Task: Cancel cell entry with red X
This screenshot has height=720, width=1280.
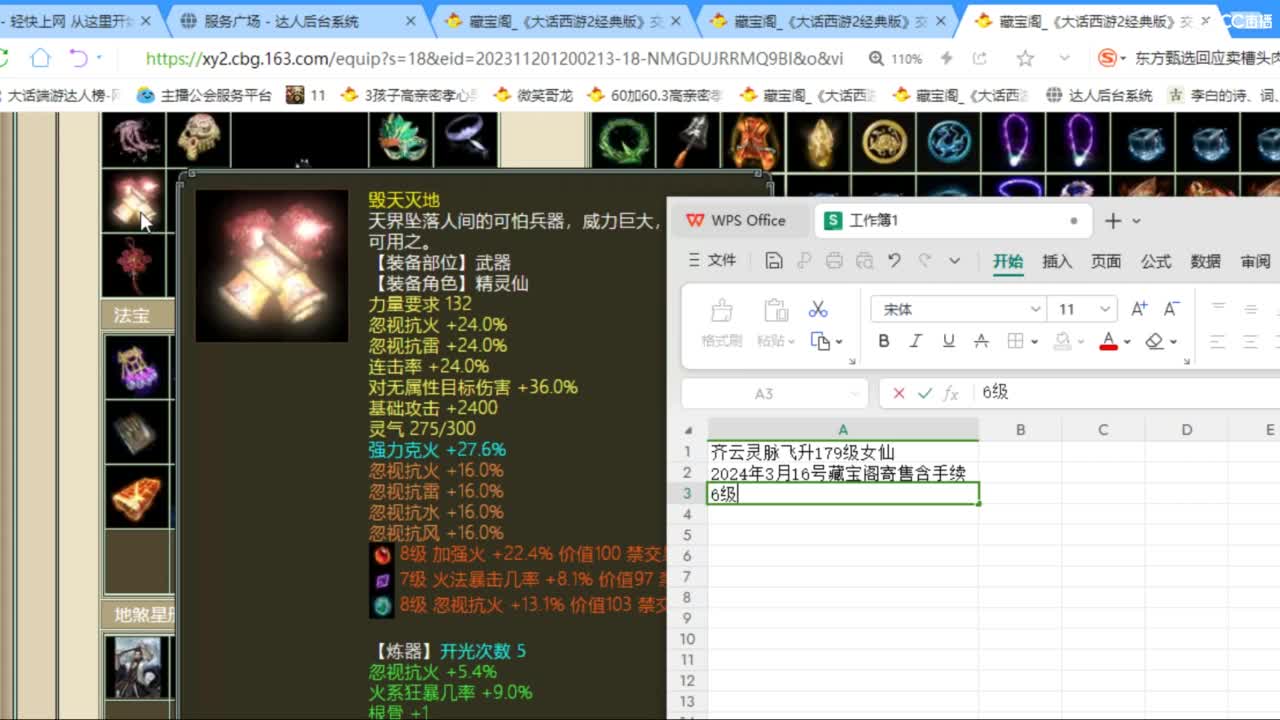Action: [x=898, y=394]
